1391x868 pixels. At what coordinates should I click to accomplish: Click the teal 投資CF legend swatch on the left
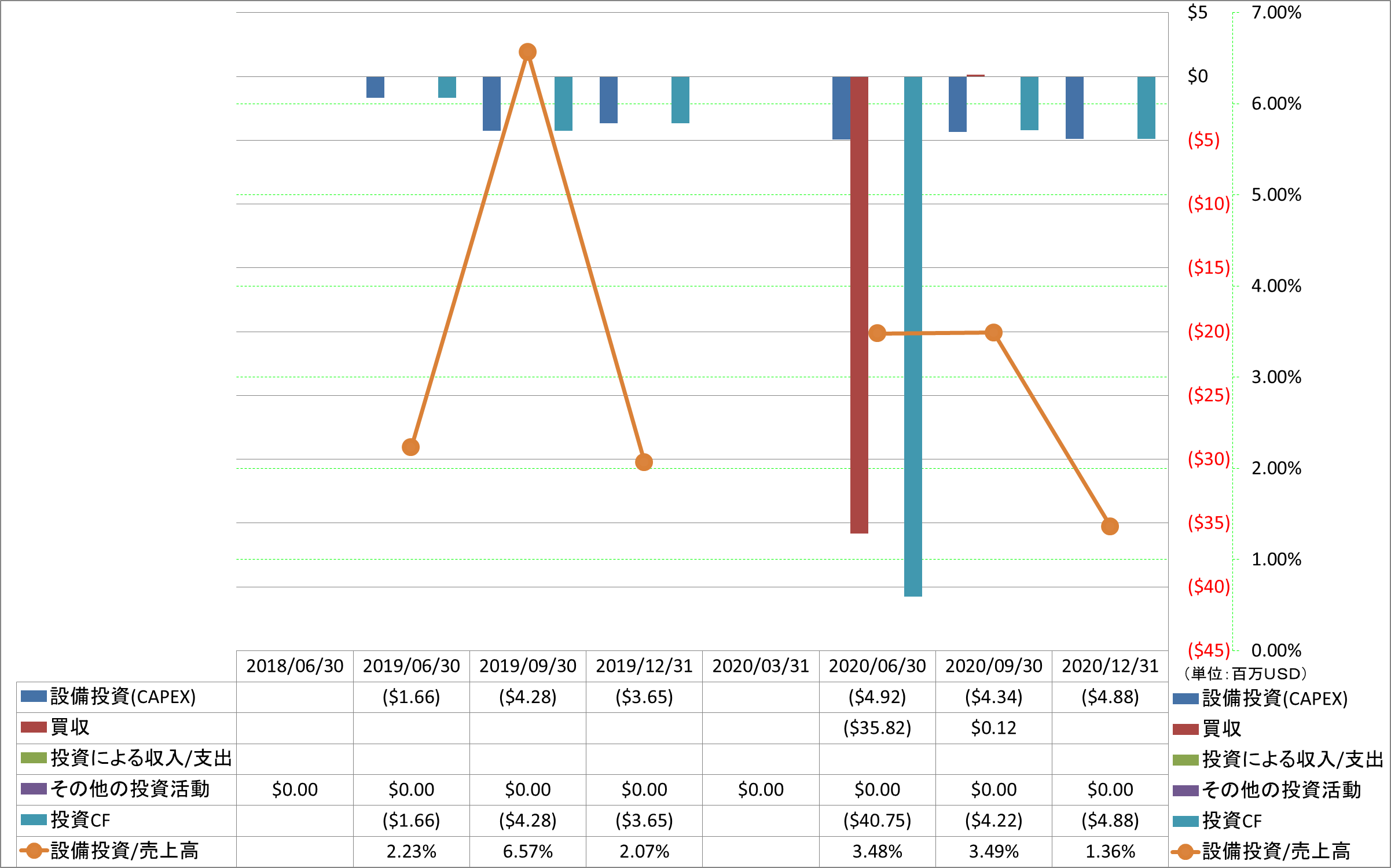(34, 820)
